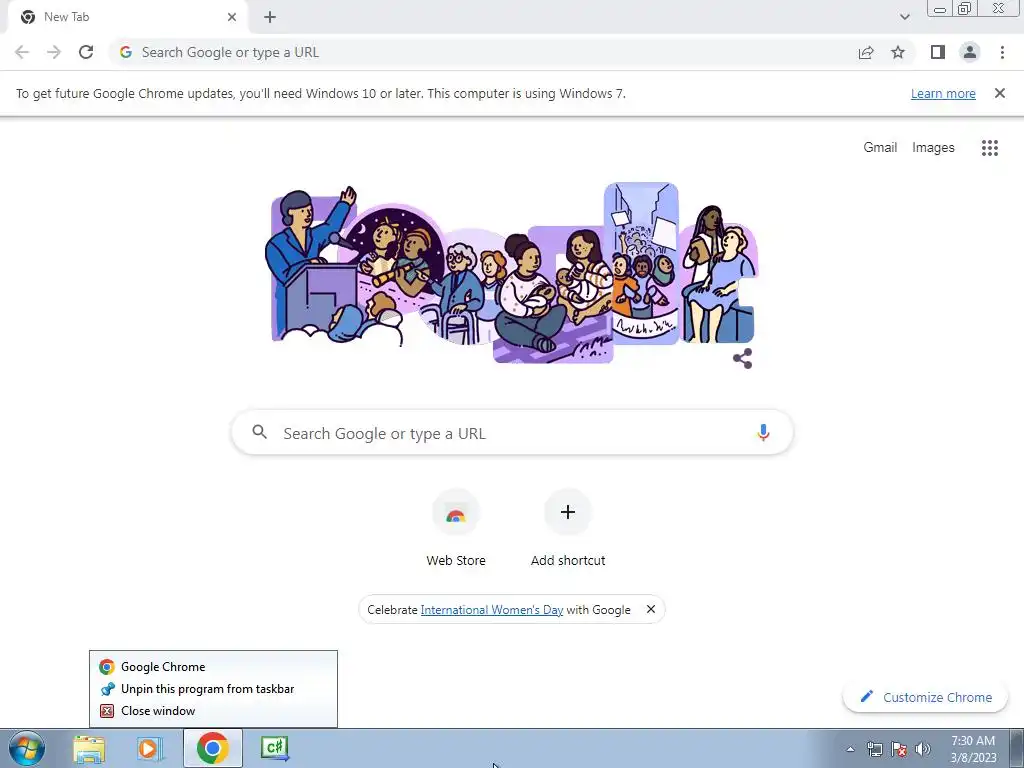Open the Learn more link
The image size is (1024, 768).
pos(943,93)
